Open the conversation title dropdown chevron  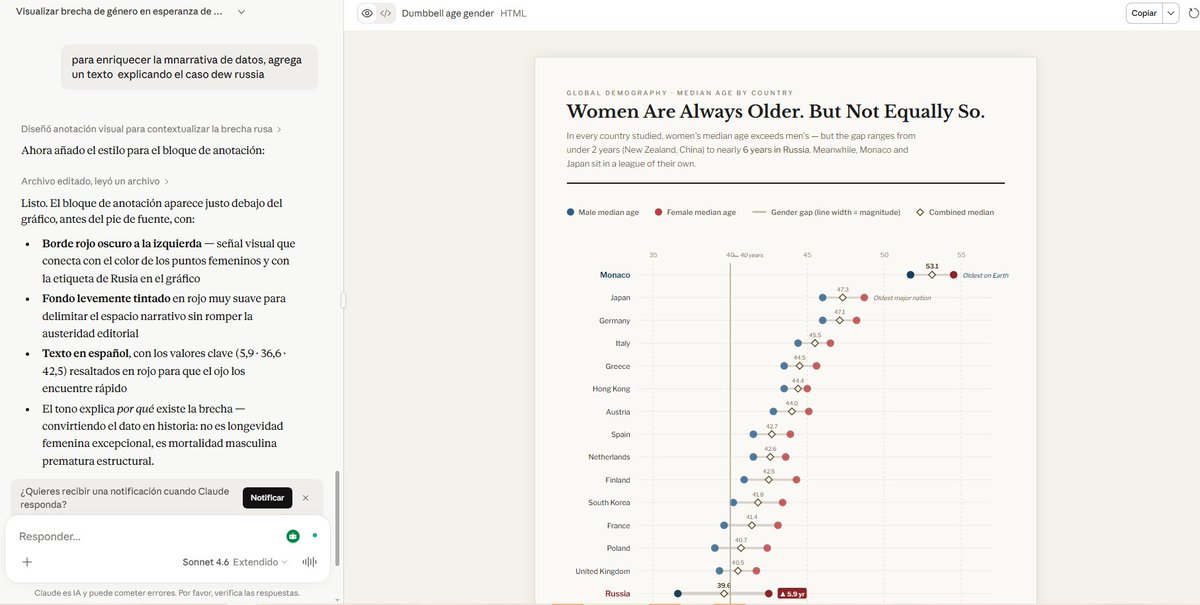tap(242, 11)
